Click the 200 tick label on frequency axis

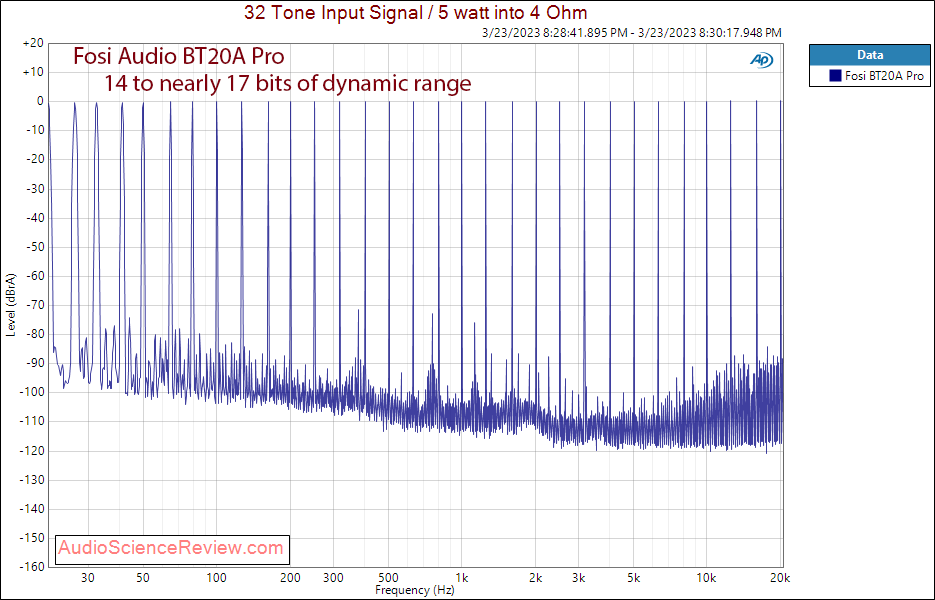[290, 577]
